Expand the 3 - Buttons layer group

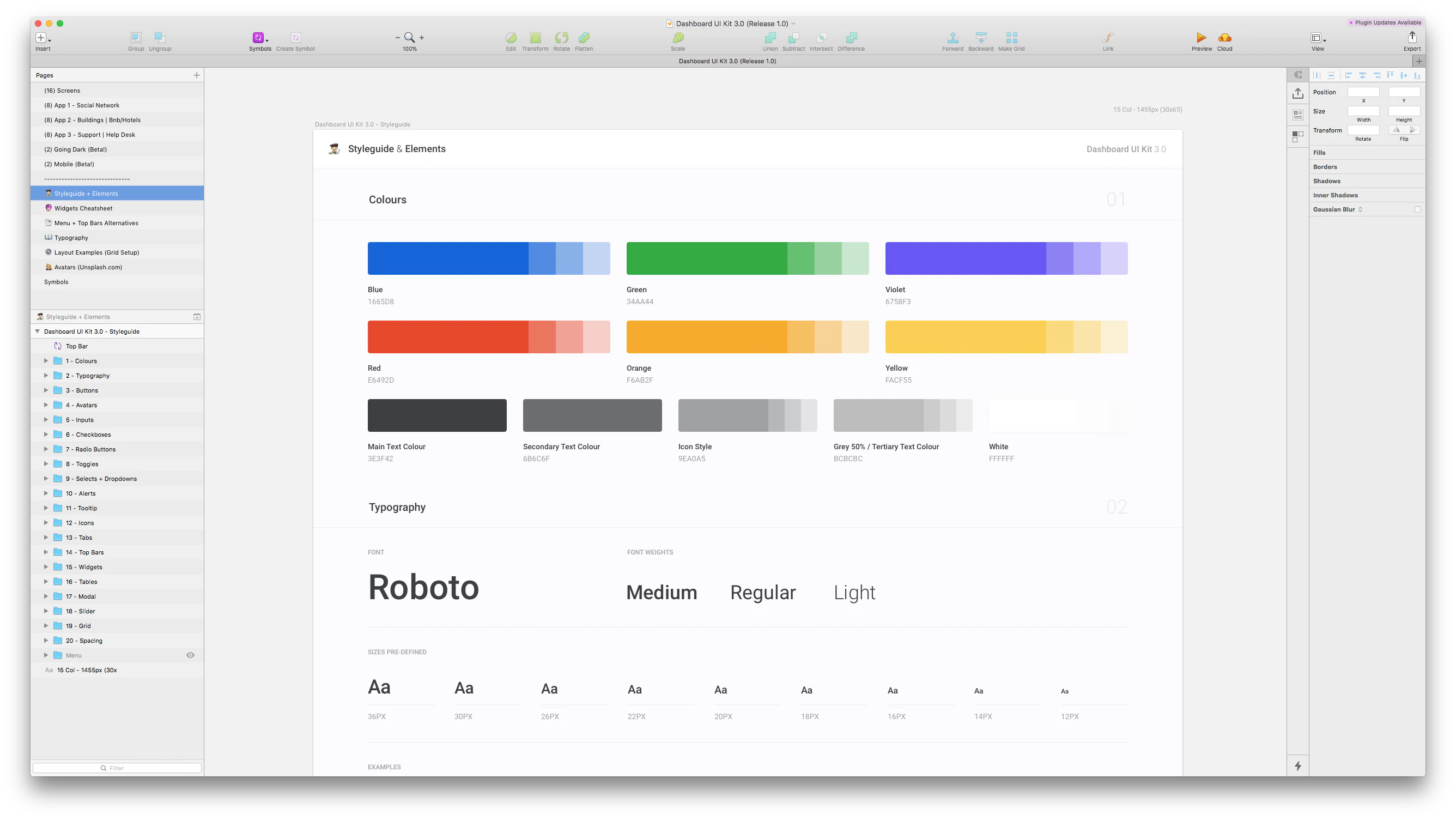click(x=46, y=390)
